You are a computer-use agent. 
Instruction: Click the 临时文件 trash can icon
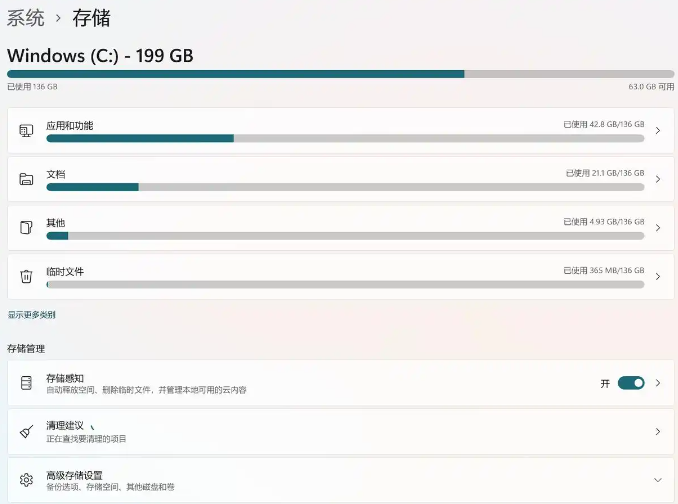(26, 276)
